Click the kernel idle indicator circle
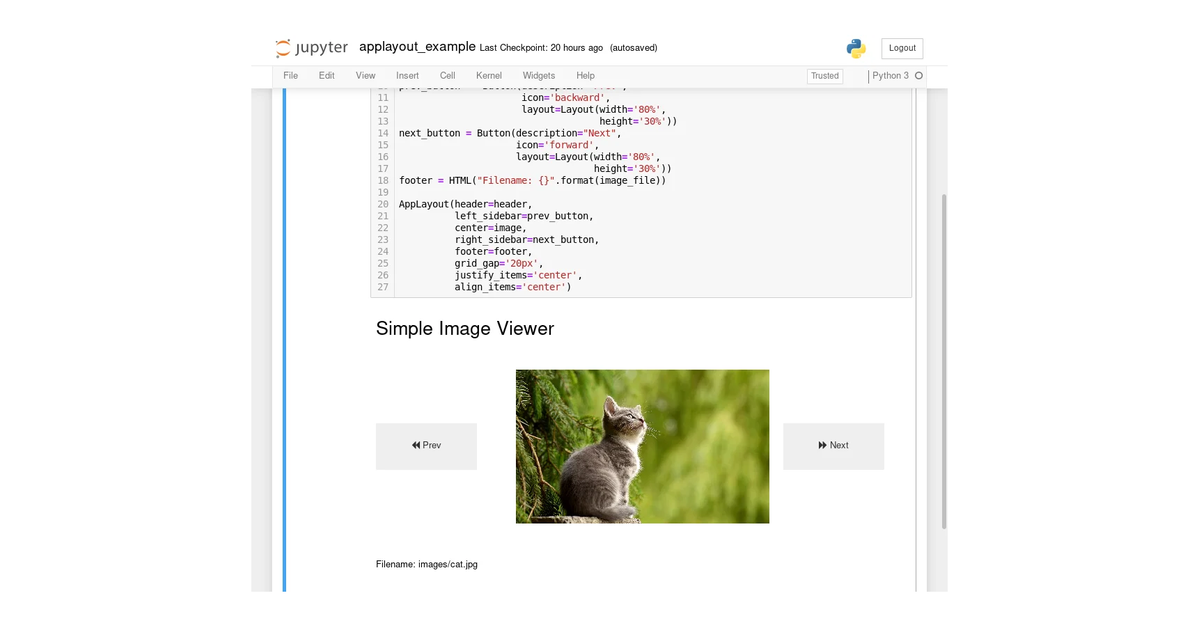Image resolution: width=1200 pixels, height=630 pixels. click(x=919, y=76)
